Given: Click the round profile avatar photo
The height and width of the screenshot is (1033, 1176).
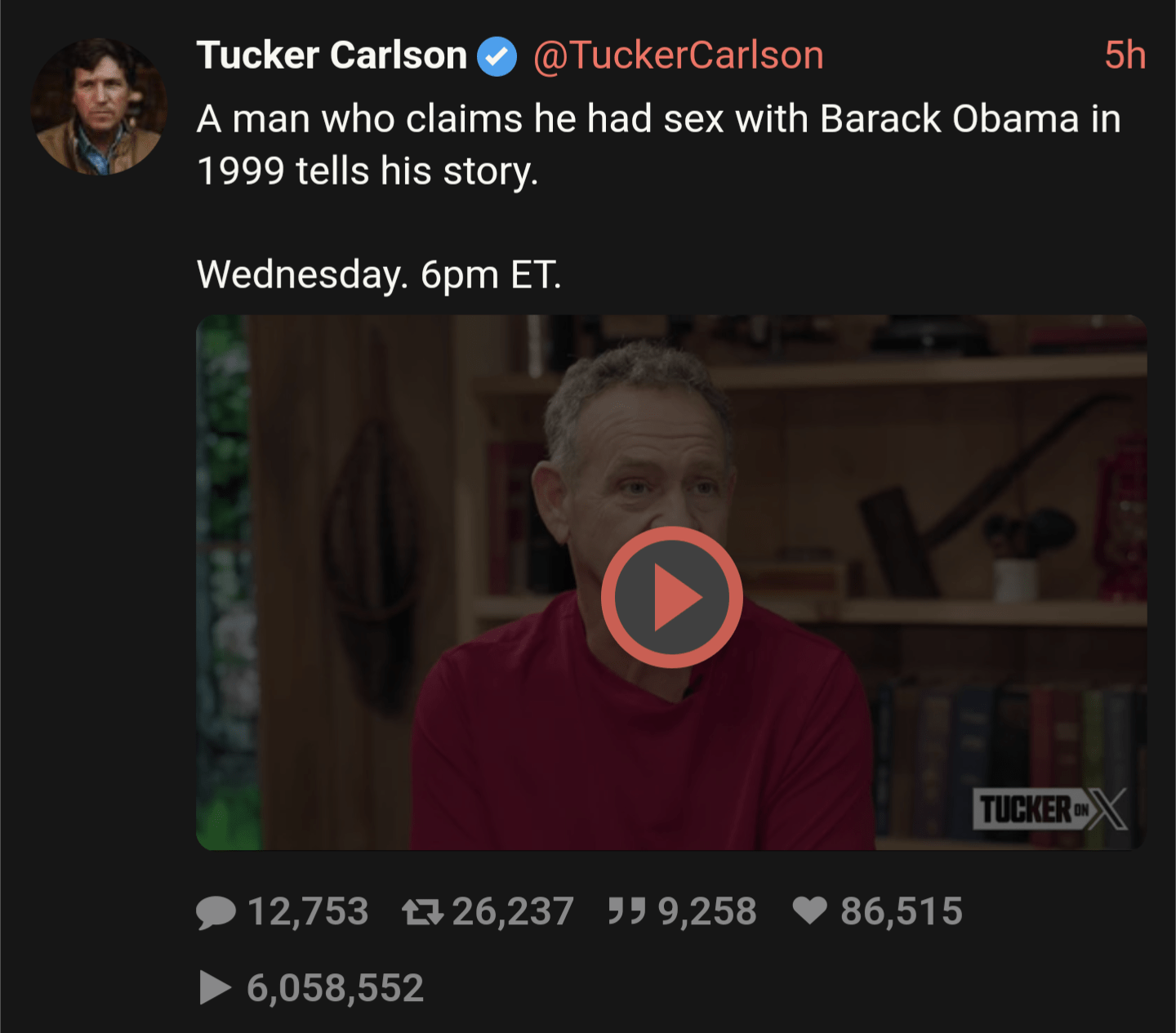Looking at the screenshot, I should click(99, 107).
